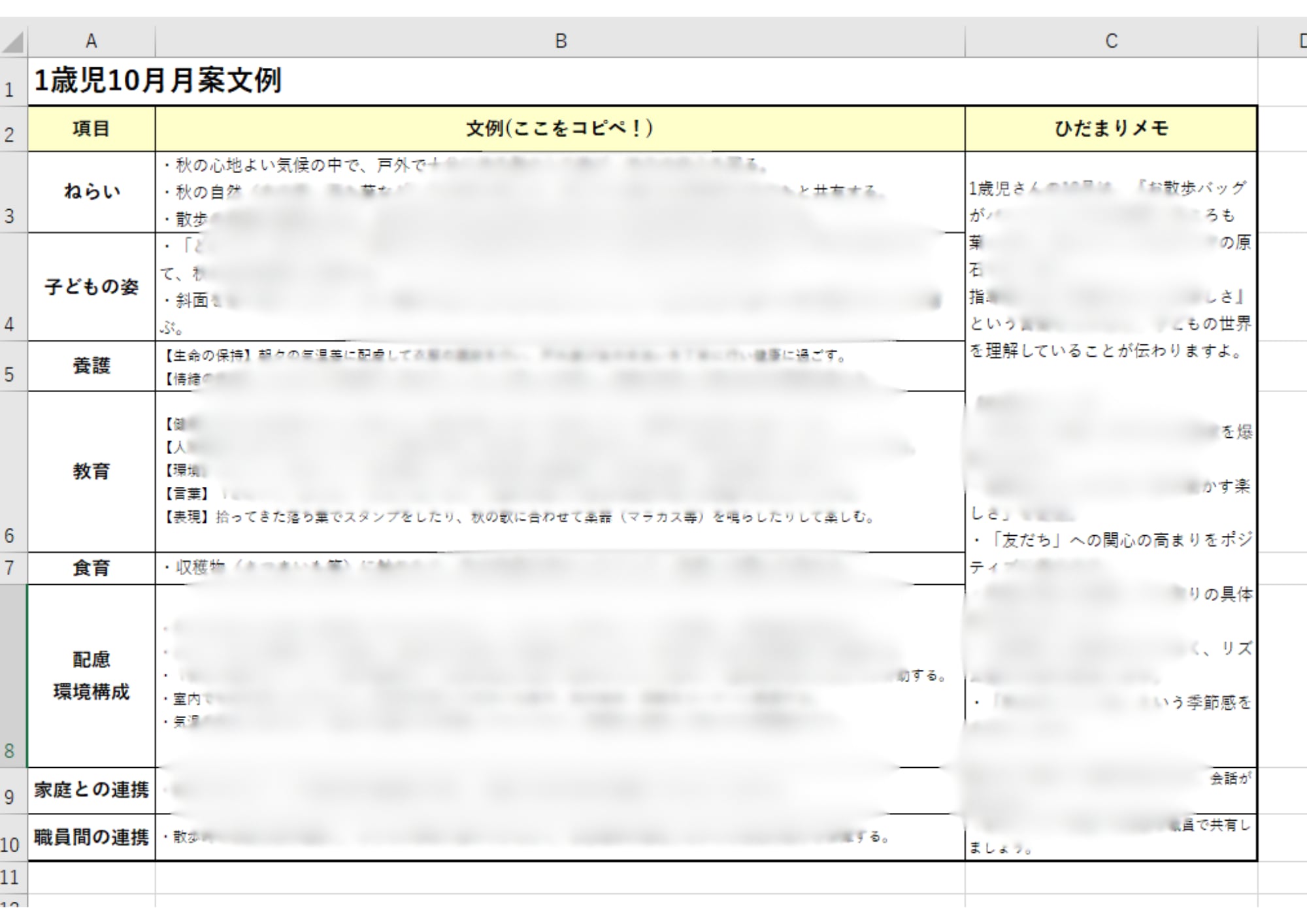Select the 子どもの姿 cell
This screenshot has height=924, width=1307.
[x=91, y=287]
